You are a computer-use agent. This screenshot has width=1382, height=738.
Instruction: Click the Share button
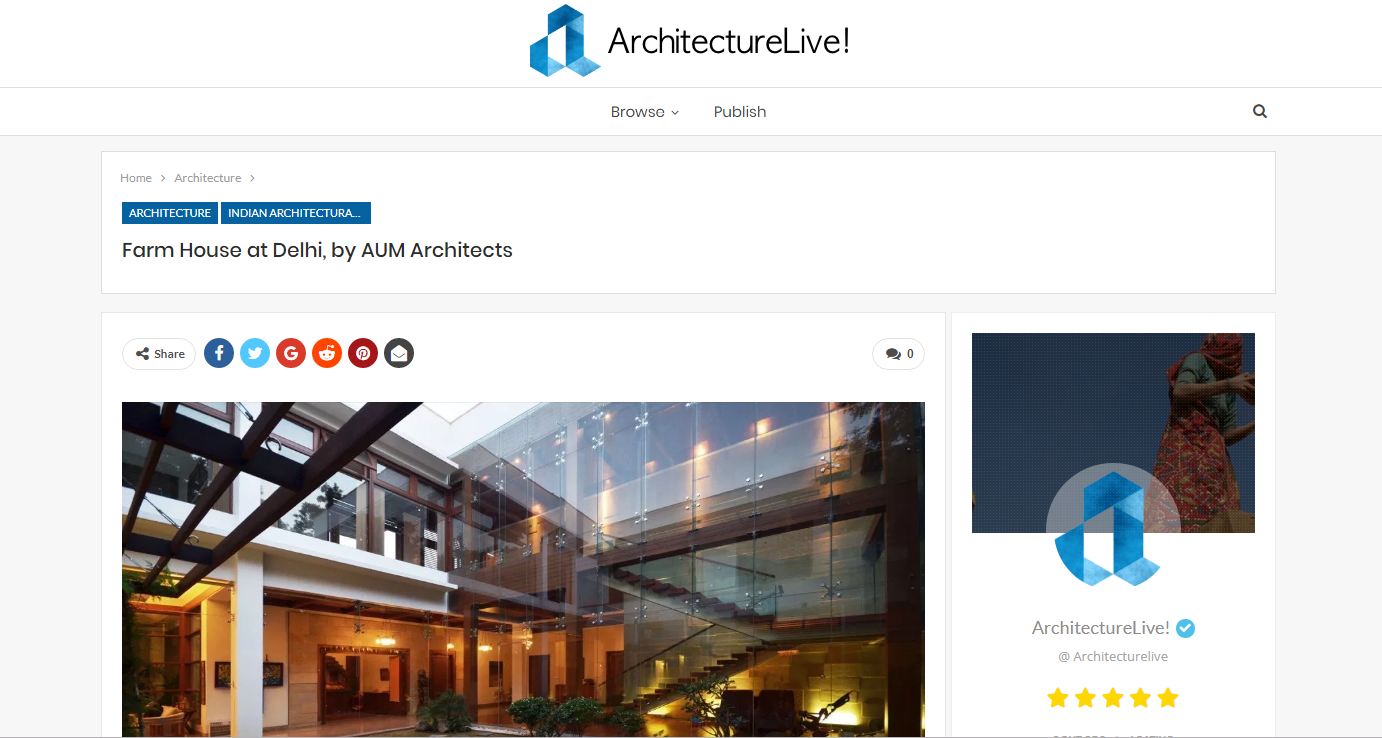159,354
